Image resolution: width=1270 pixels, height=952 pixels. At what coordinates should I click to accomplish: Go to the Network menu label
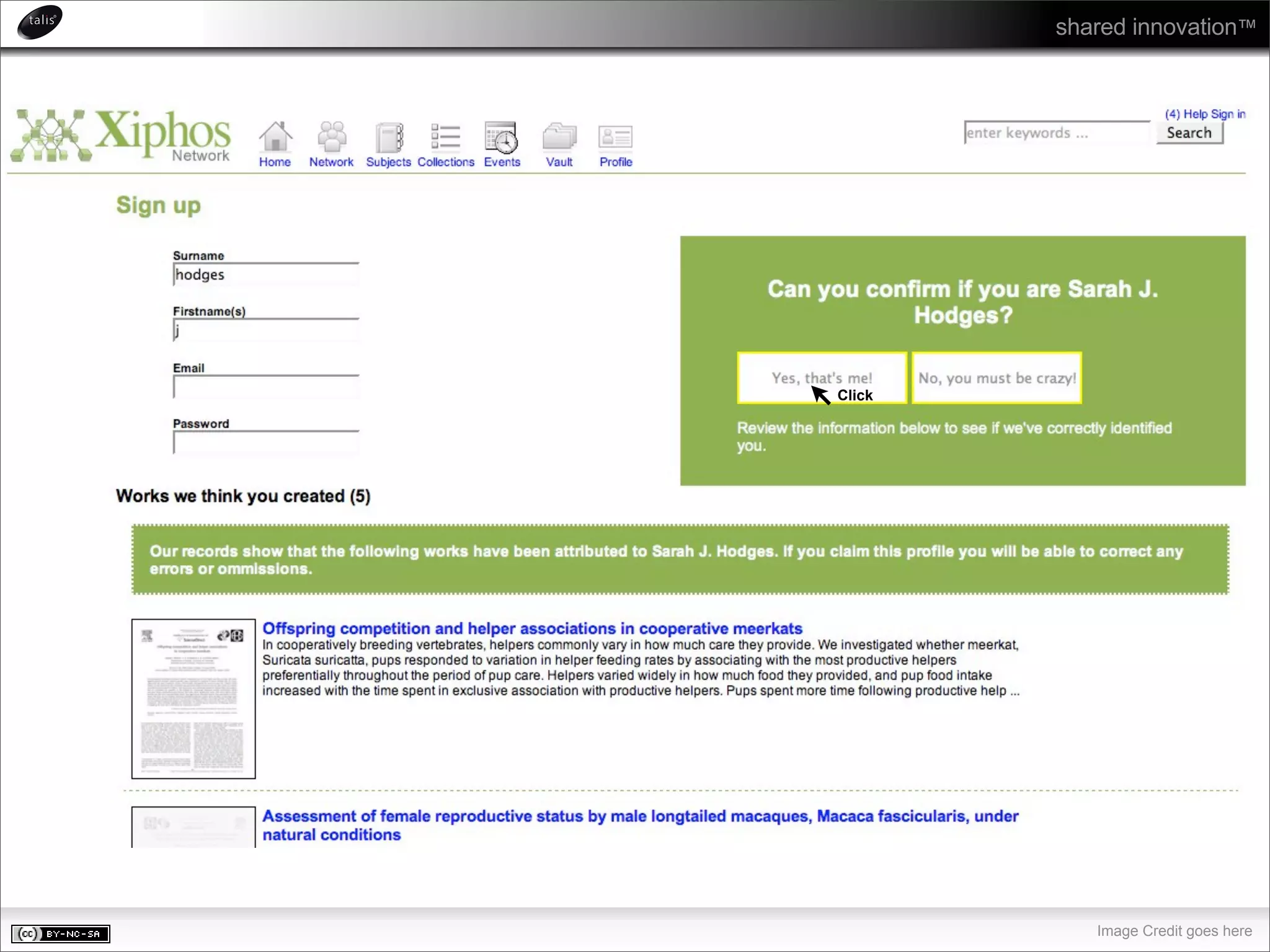(x=331, y=162)
